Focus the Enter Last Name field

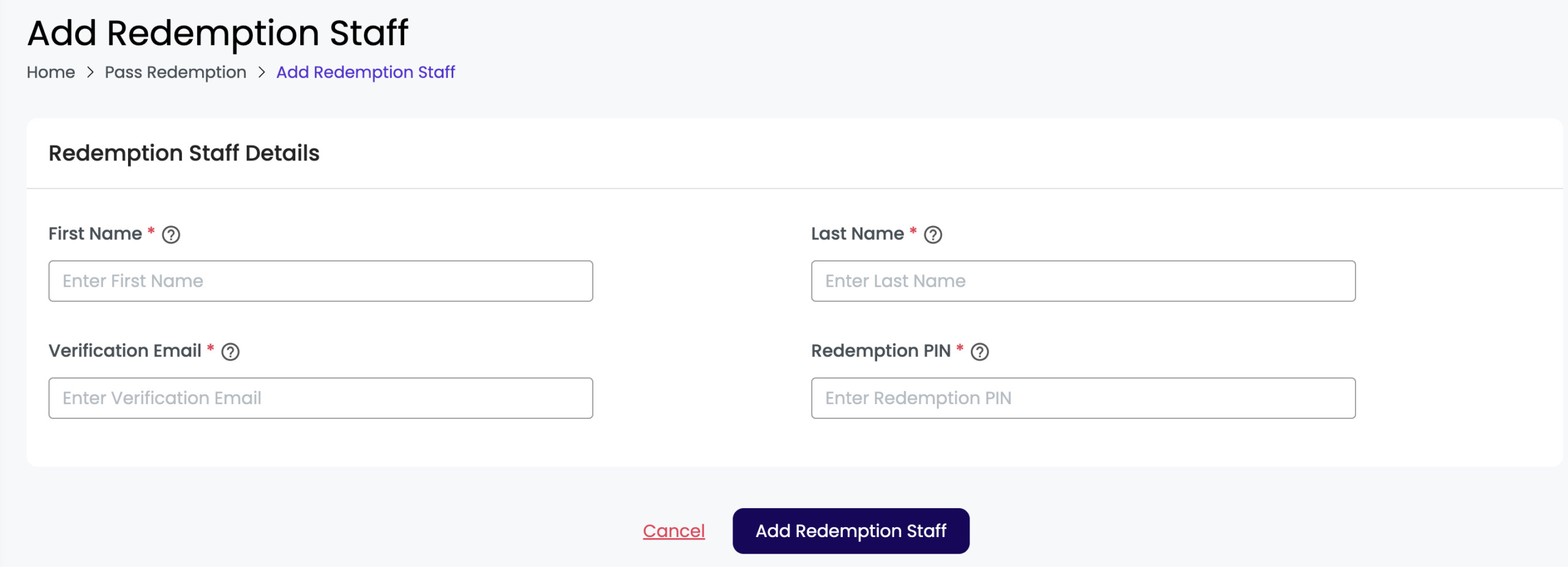click(x=1083, y=280)
